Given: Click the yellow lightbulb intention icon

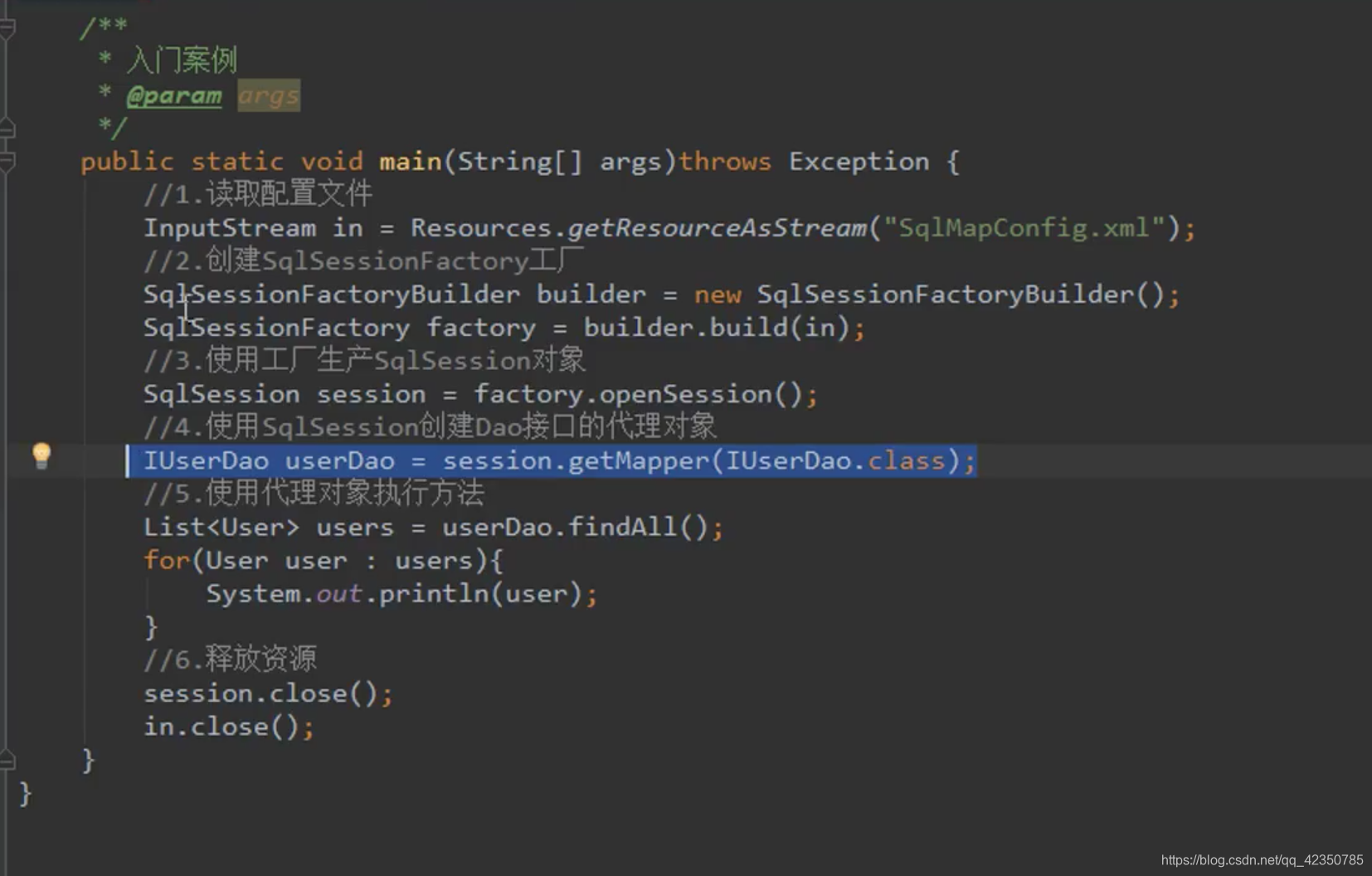Looking at the screenshot, I should (x=41, y=455).
